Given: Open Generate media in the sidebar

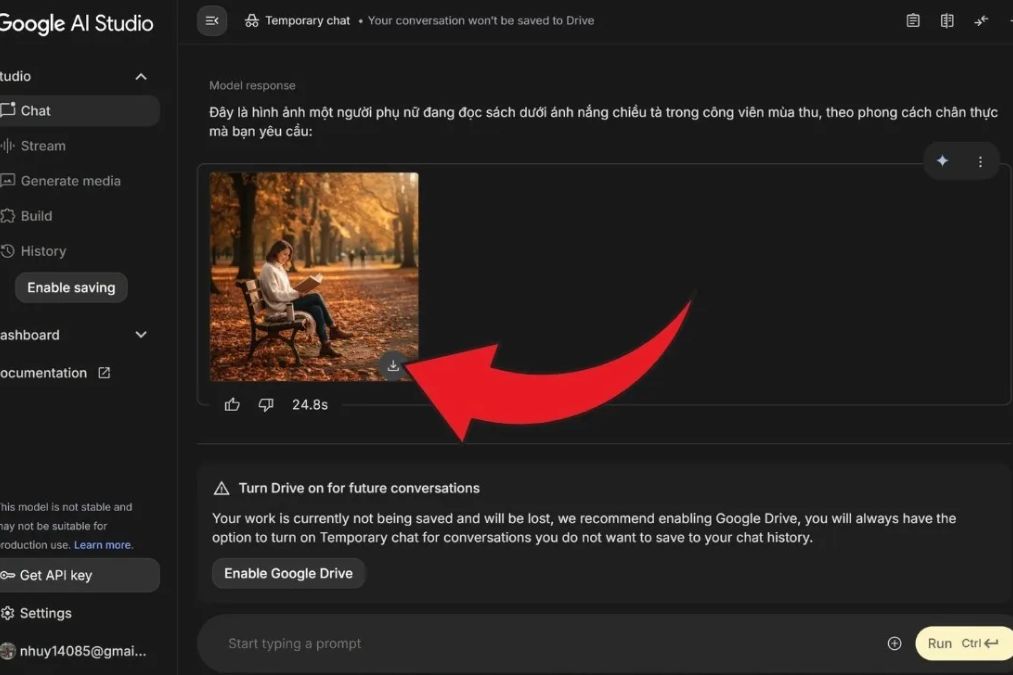Looking at the screenshot, I should coord(70,181).
